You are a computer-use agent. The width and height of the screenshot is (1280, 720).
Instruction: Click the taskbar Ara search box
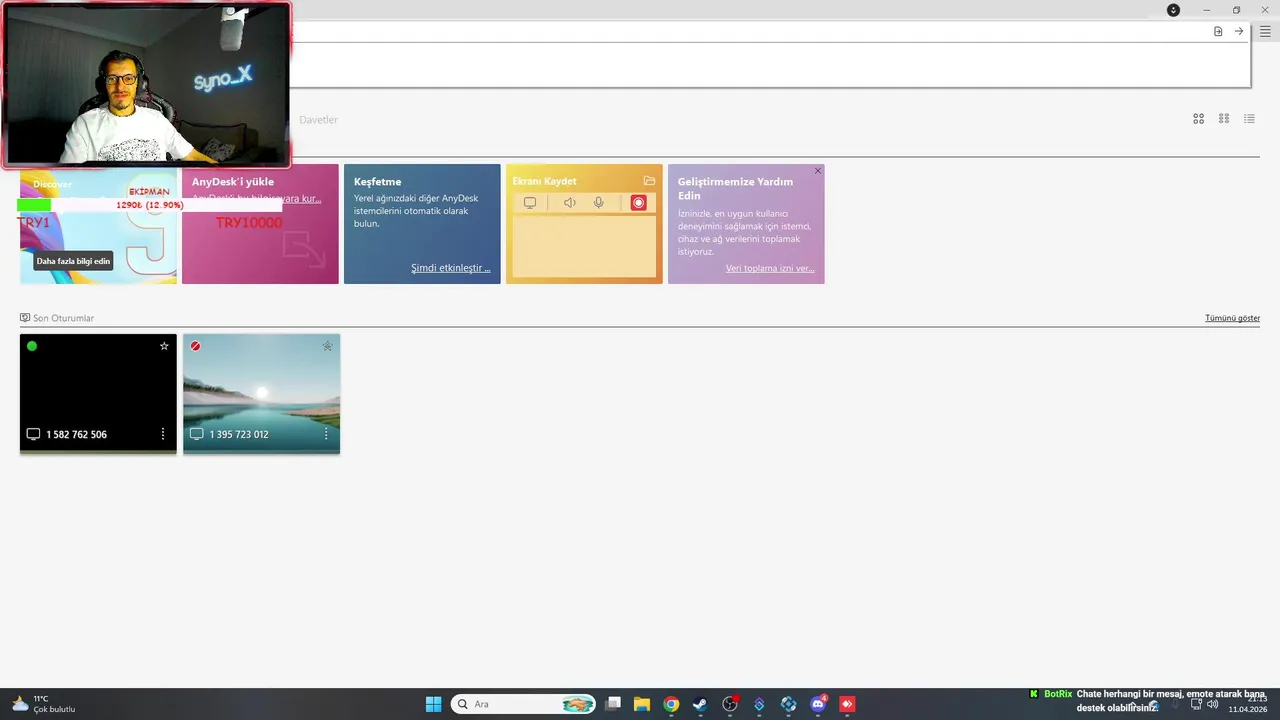point(523,704)
